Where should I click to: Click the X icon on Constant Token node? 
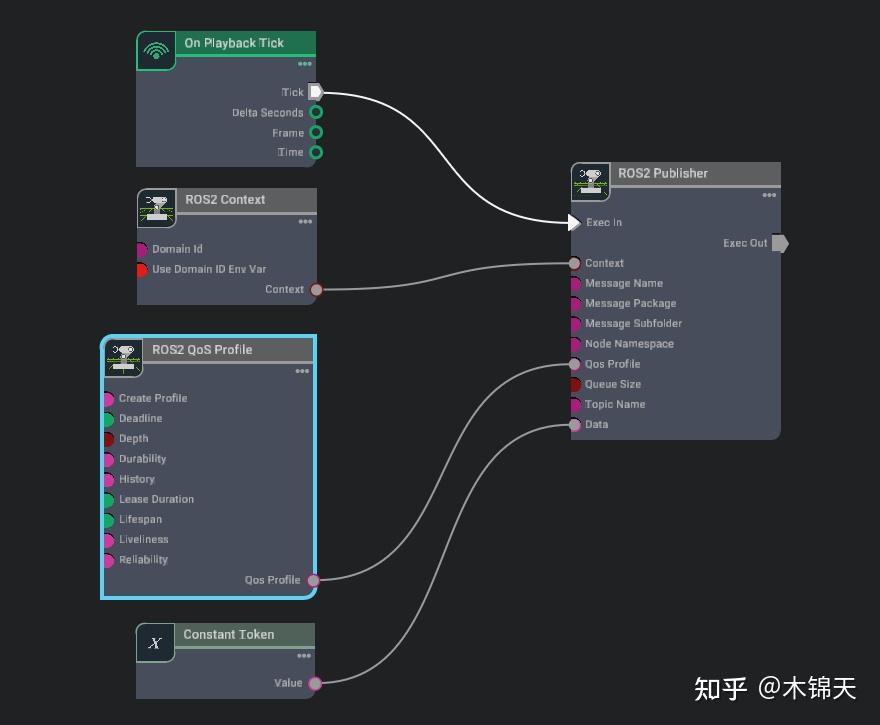click(x=155, y=642)
